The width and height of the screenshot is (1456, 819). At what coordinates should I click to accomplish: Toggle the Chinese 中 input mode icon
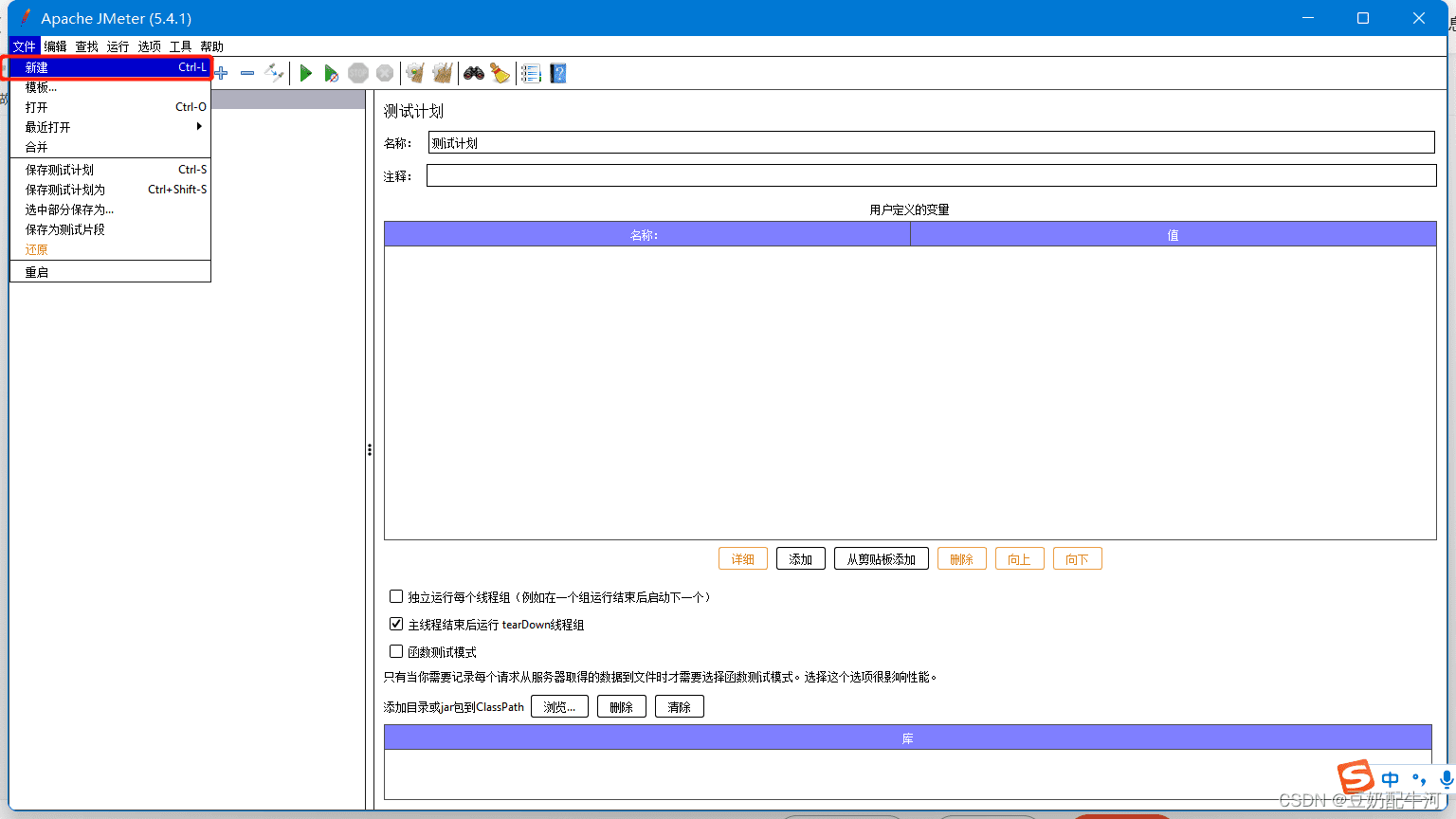[1391, 779]
